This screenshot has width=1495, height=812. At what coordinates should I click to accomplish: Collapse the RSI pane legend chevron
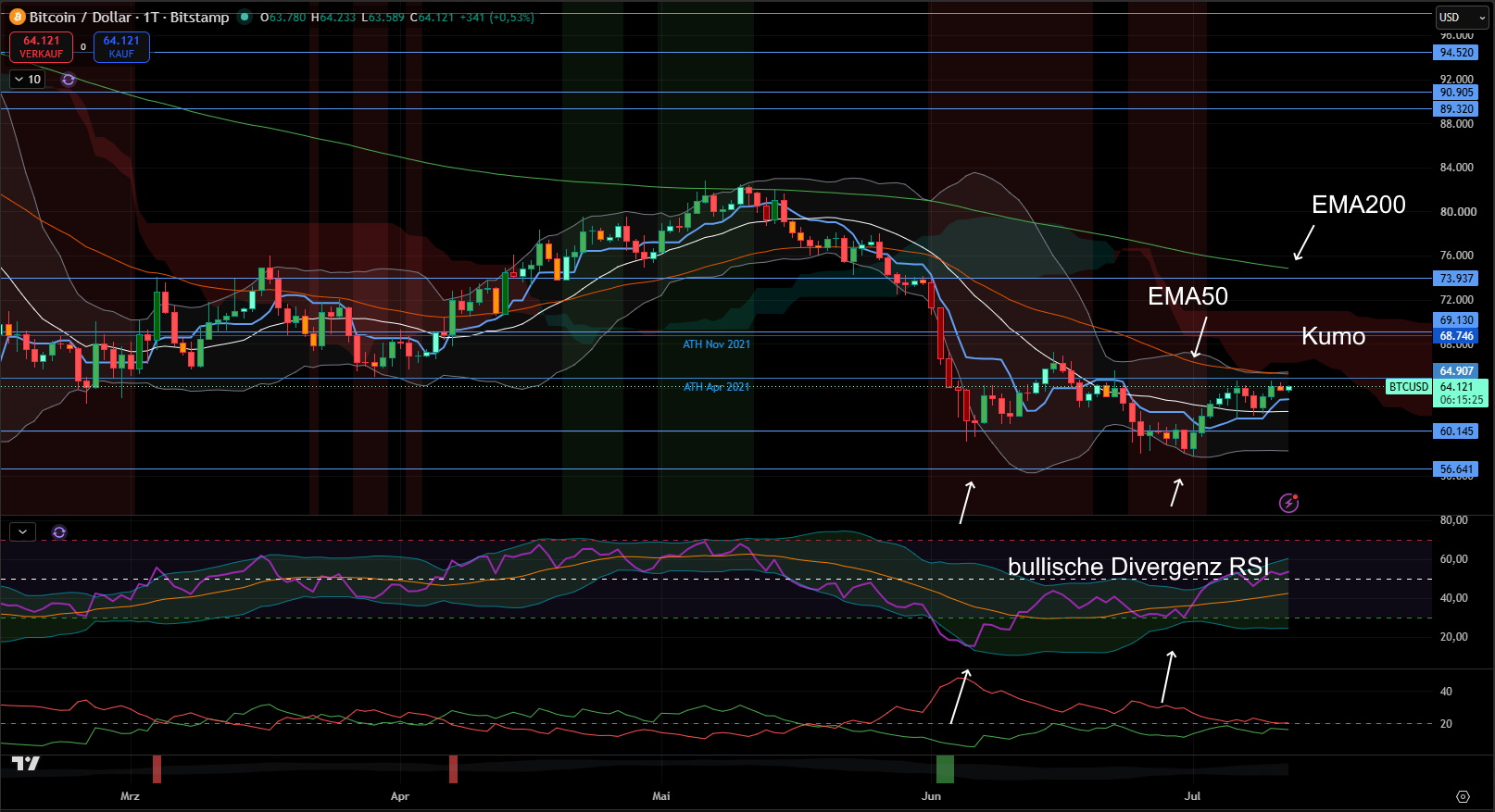click(22, 532)
